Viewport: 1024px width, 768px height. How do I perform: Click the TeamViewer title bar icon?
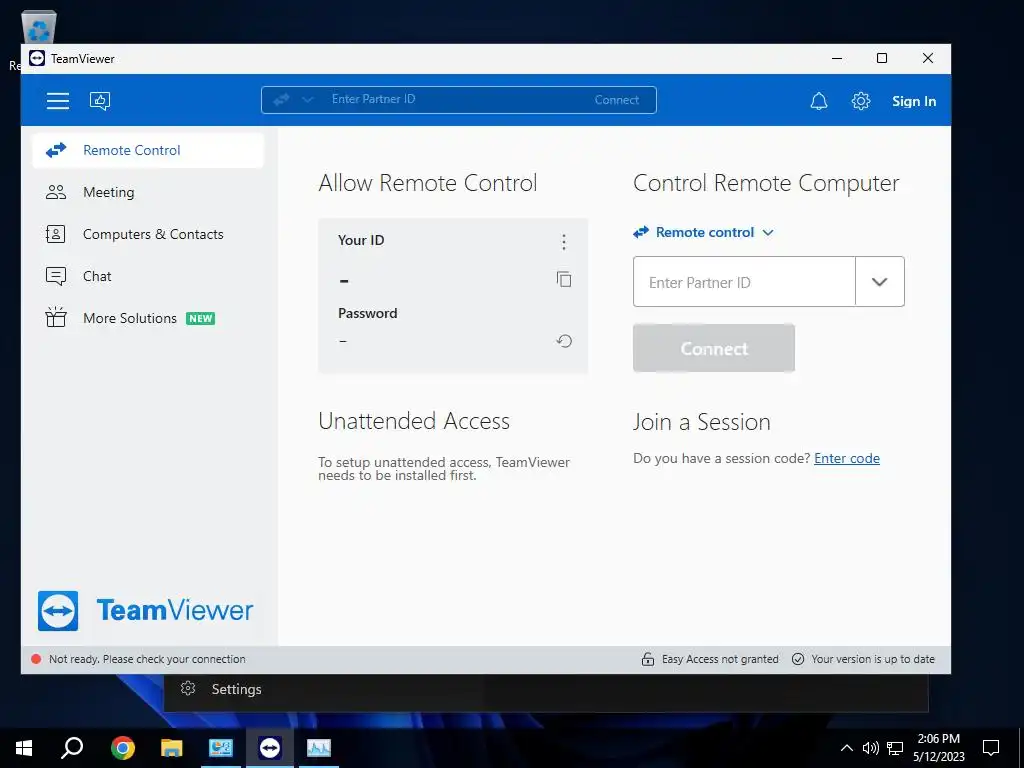click(x=37, y=58)
